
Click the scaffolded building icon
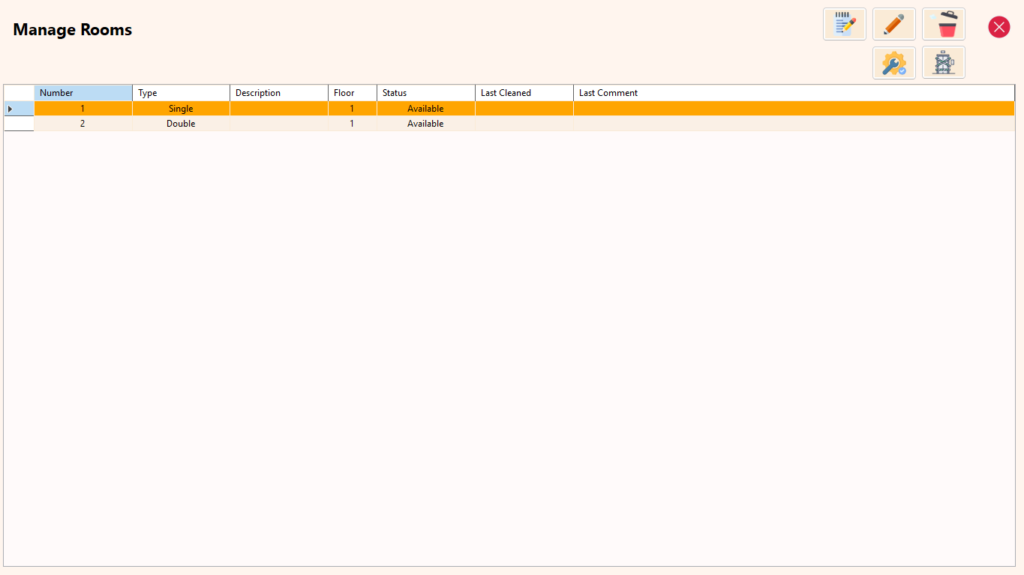[943, 63]
